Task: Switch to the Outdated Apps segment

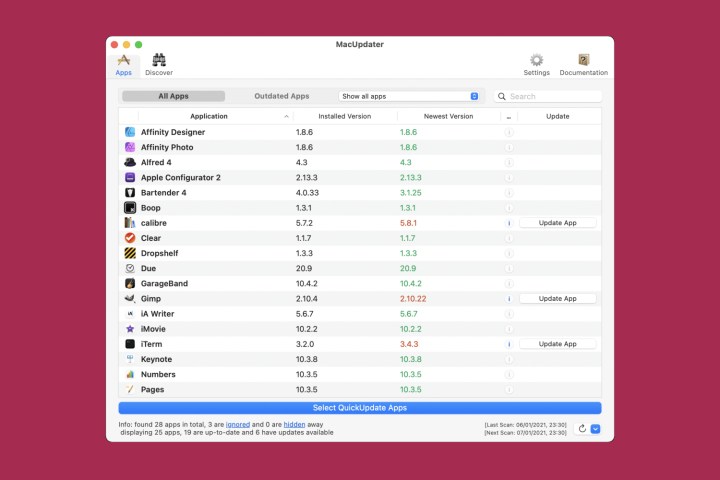Action: (281, 96)
